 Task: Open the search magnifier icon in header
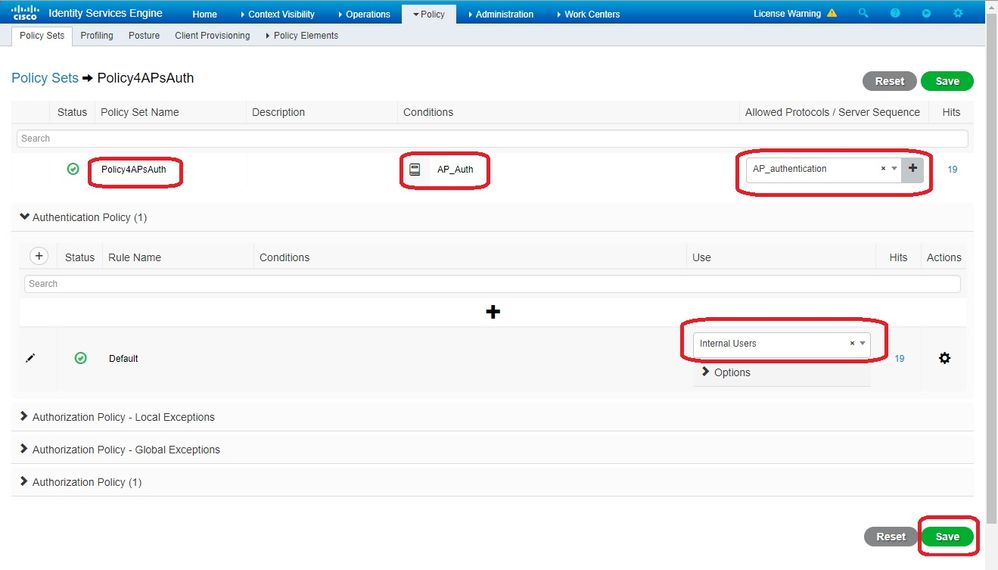[x=863, y=13]
